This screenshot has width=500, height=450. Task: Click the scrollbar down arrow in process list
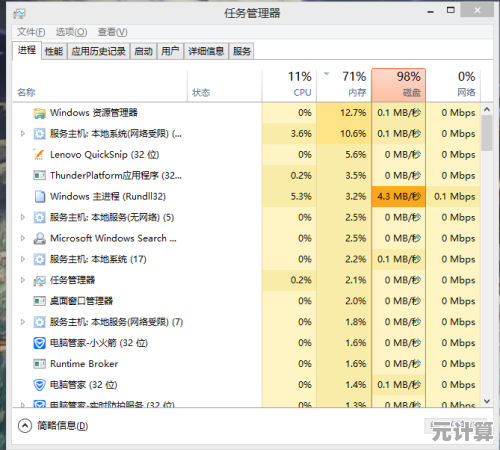point(487,401)
